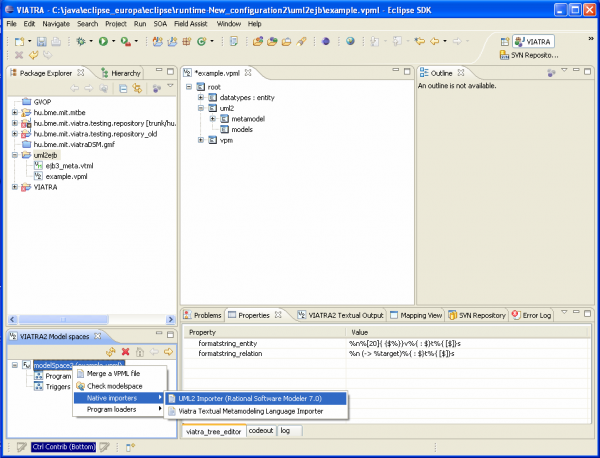The height and width of the screenshot is (458, 600).
Task: Click the New Java Package icon
Action: [187, 41]
